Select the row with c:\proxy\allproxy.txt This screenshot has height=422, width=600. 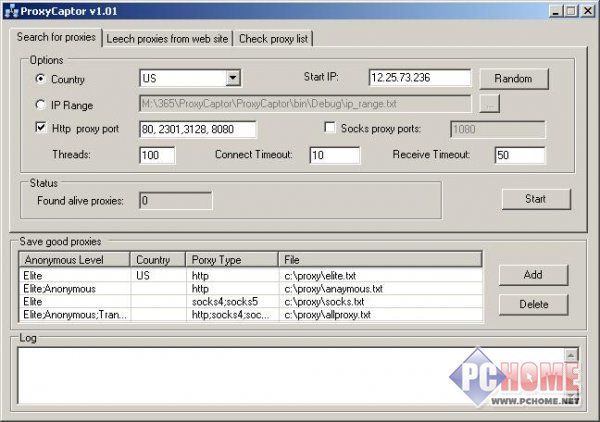tap(251, 314)
